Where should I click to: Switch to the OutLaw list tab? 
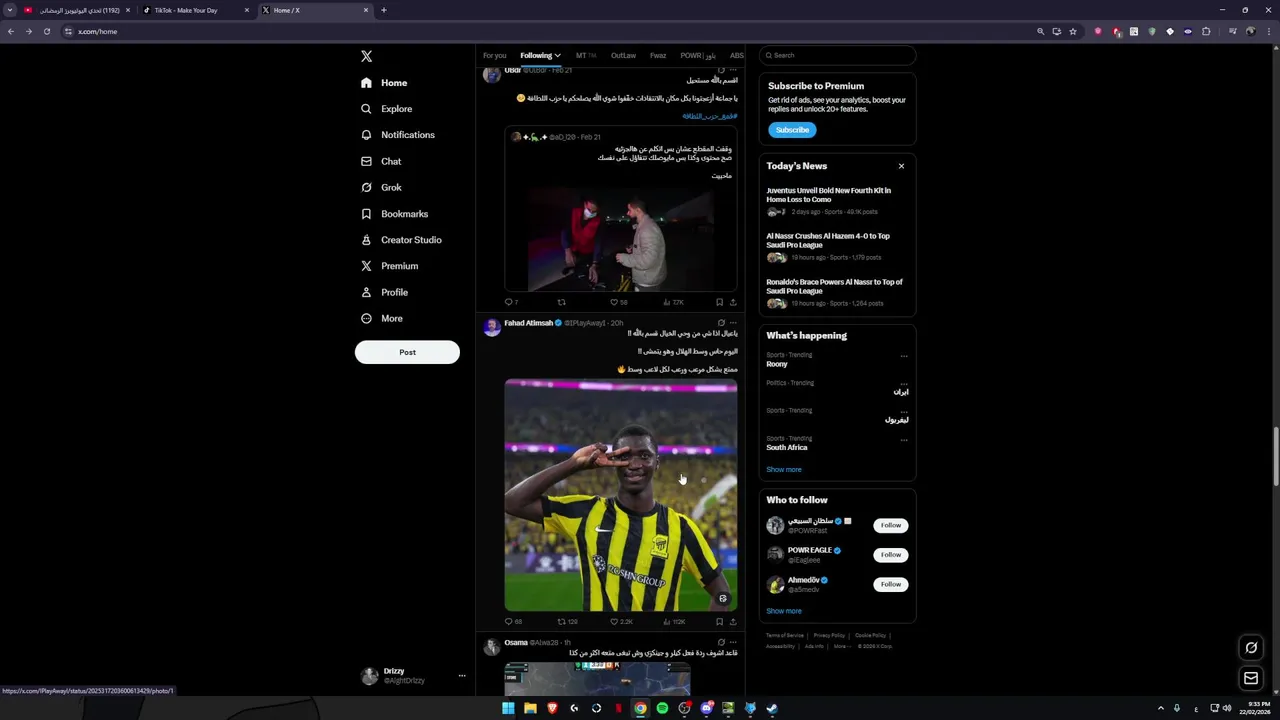coord(623,56)
